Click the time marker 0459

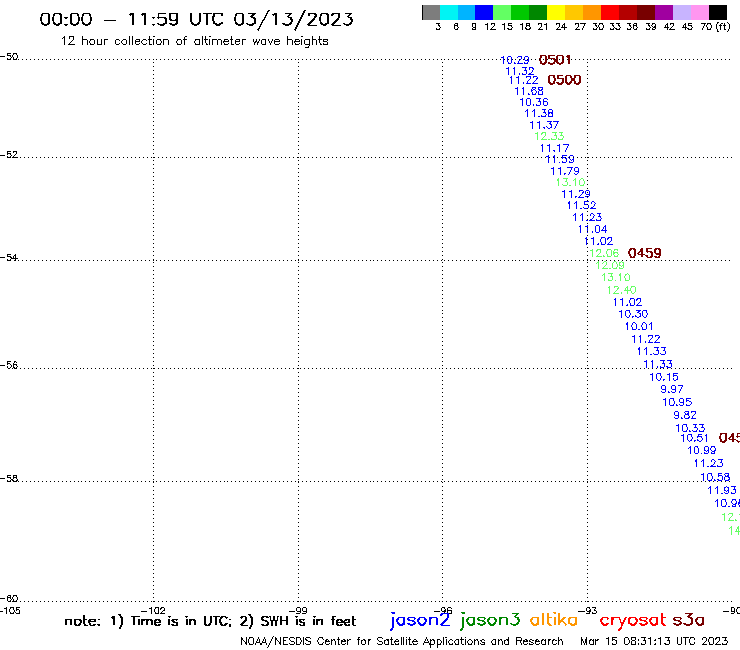point(644,253)
